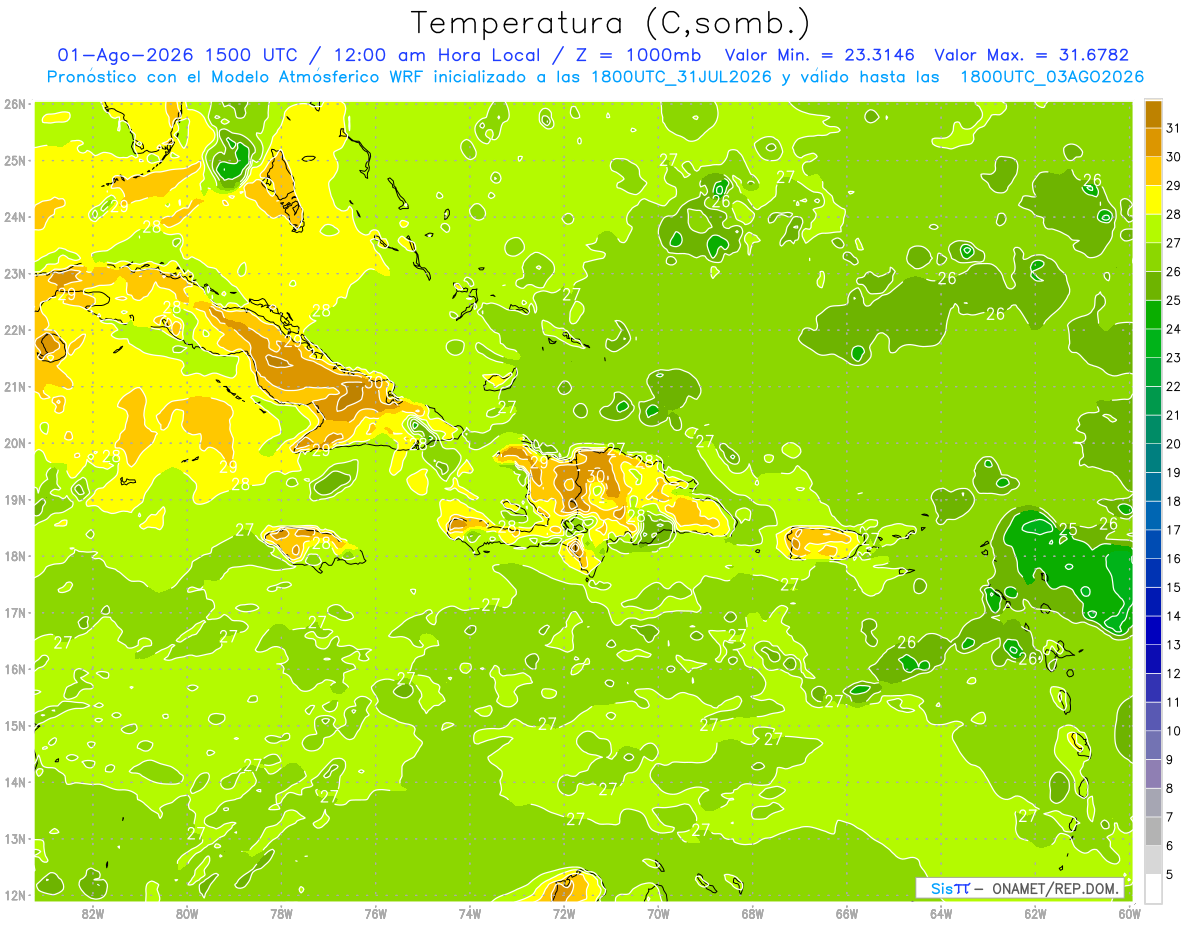1200x927 pixels.
Task: Click the color scale value '31'
Action: pos(1173,128)
